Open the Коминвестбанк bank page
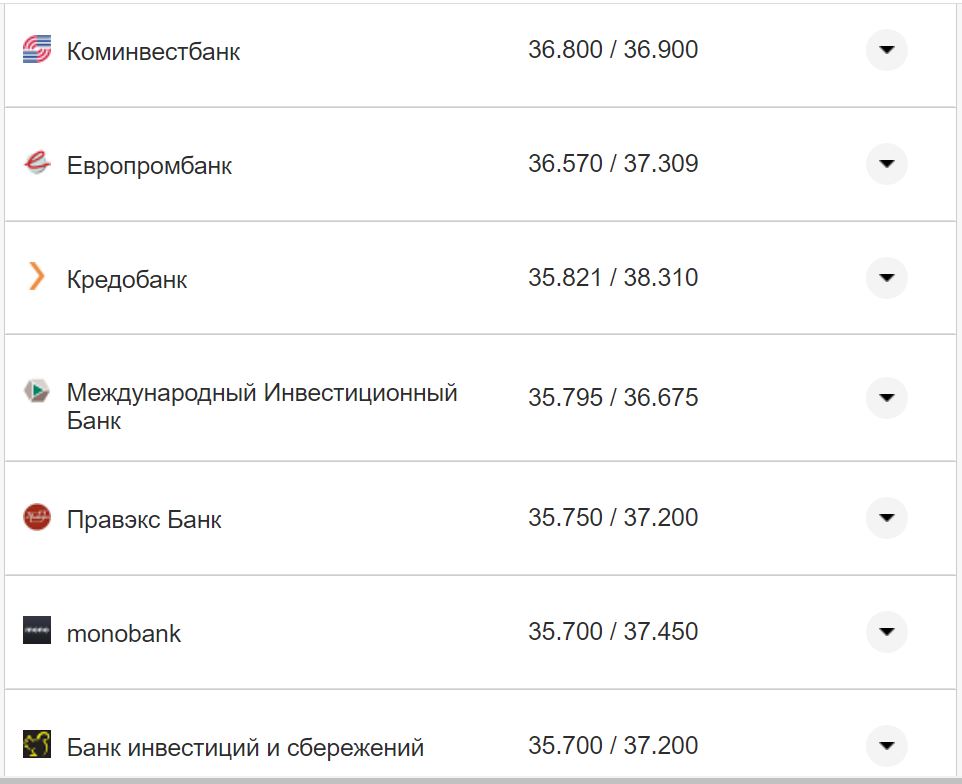 pyautogui.click(x=152, y=51)
